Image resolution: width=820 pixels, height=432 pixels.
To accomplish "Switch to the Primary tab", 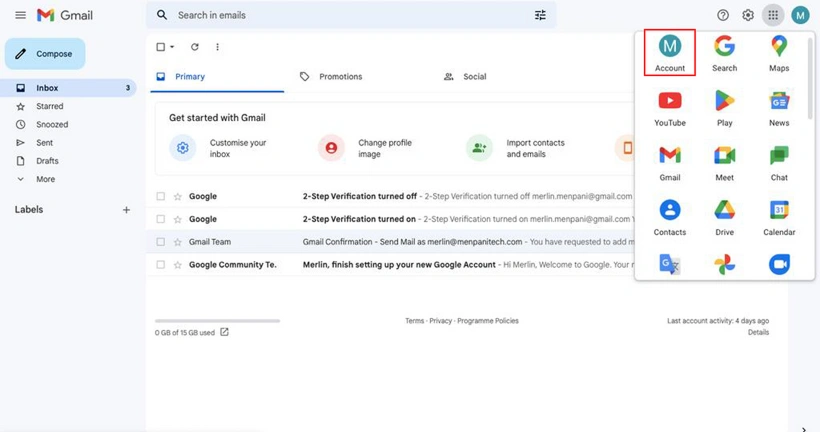I will 217,76.
